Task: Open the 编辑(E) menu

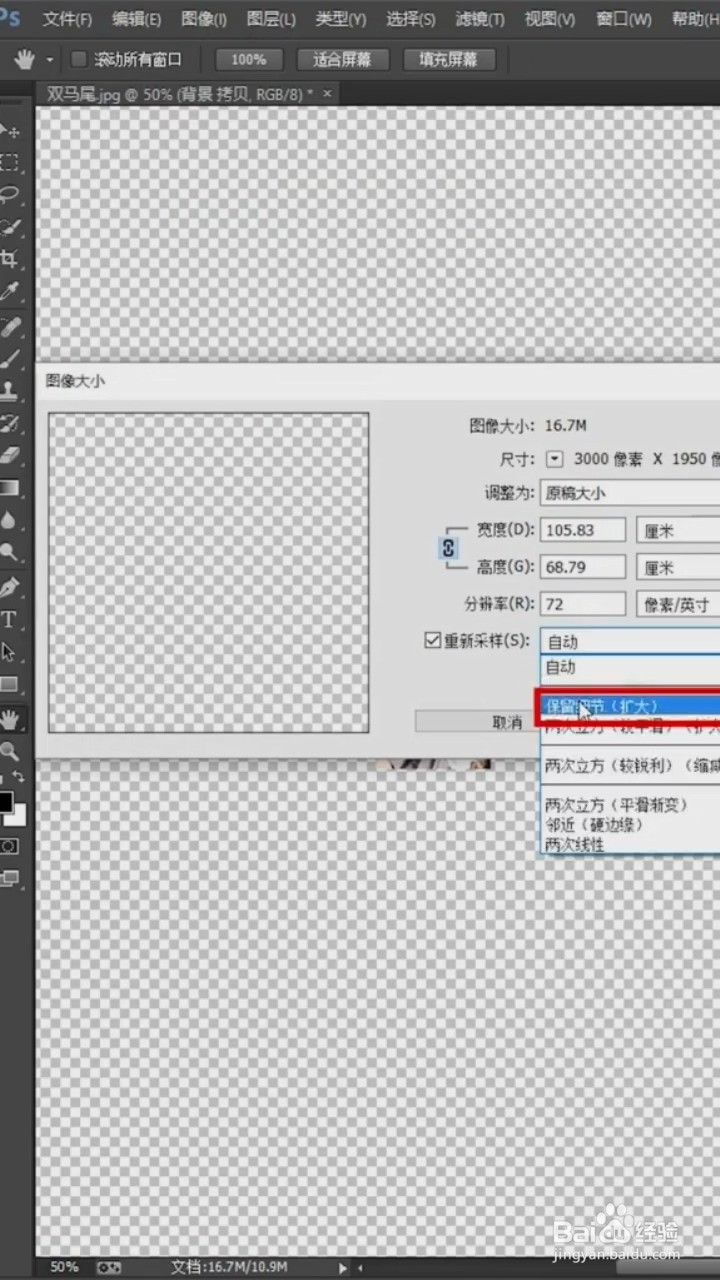Action: pos(136,19)
